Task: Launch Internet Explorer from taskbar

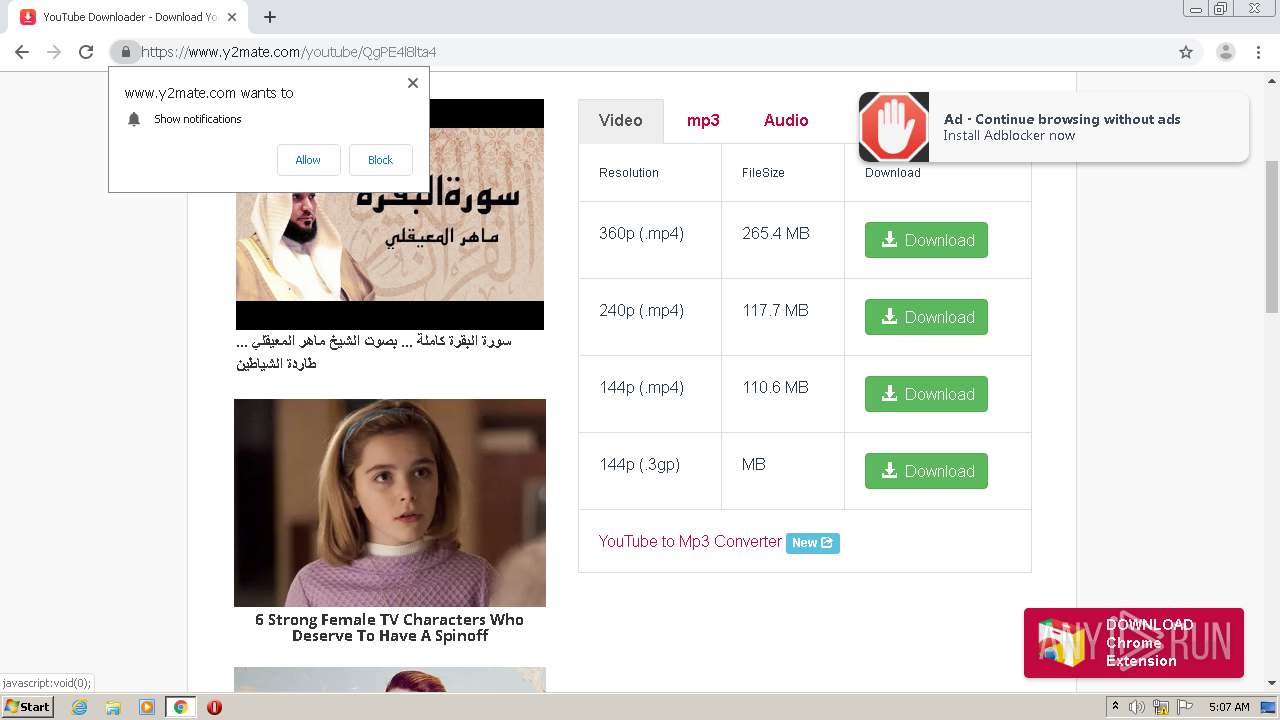Action: [x=79, y=707]
